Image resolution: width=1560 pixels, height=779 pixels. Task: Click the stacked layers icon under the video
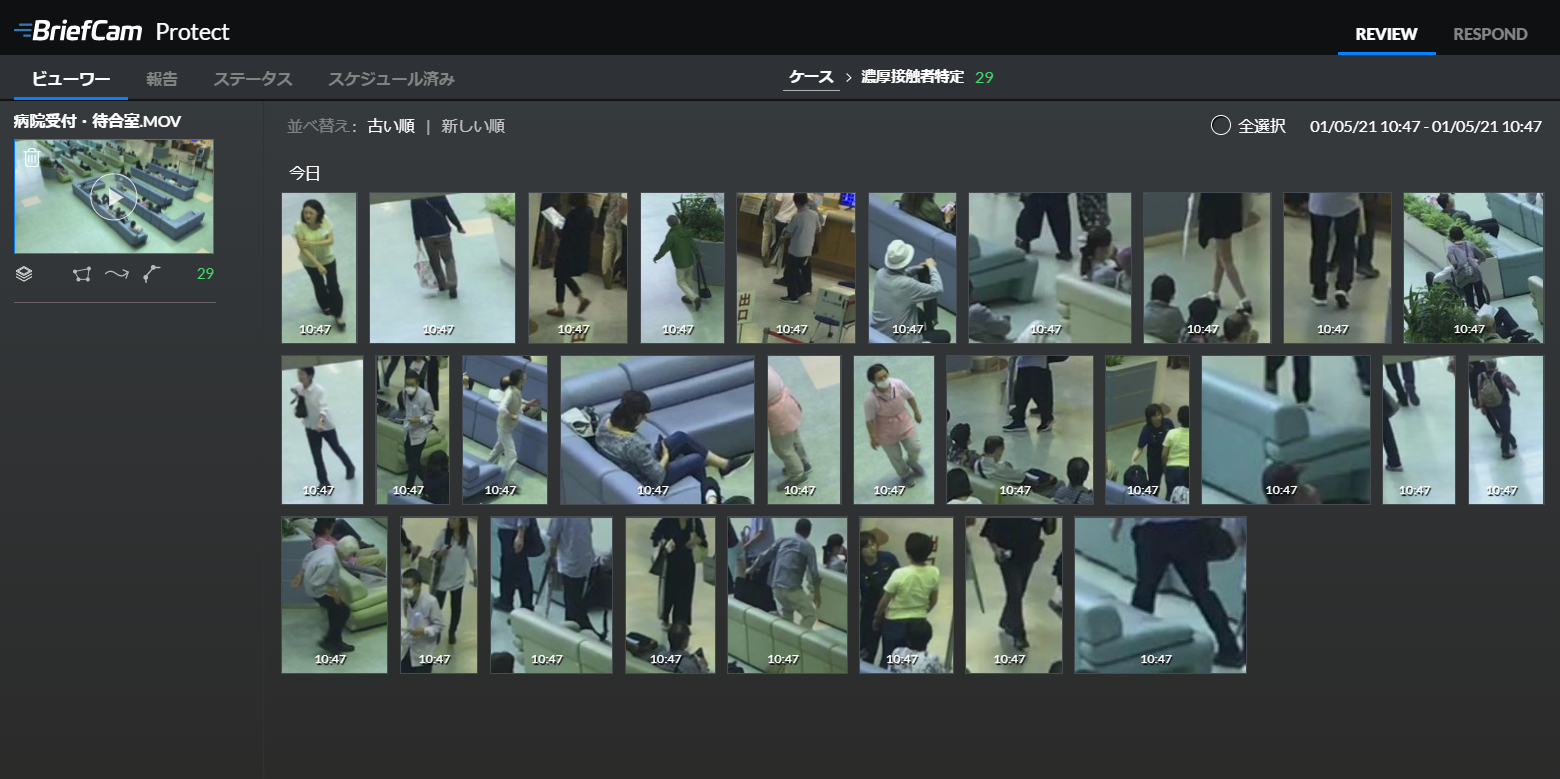pos(24,274)
